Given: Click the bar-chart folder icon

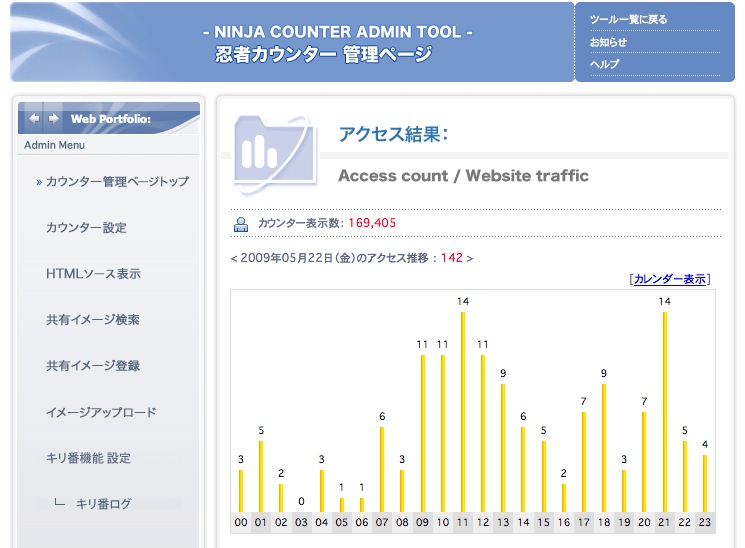Looking at the screenshot, I should (274, 154).
